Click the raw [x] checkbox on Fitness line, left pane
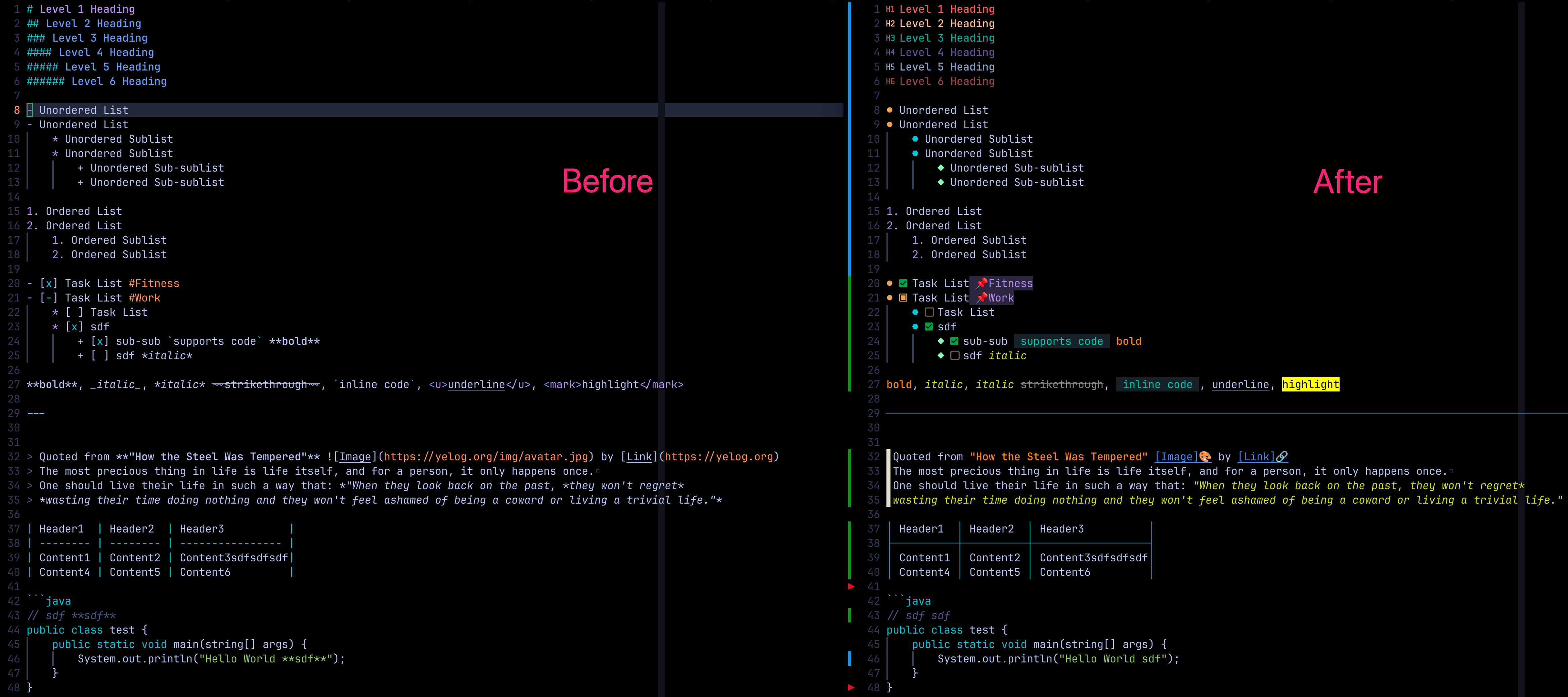Viewport: 1568px width, 697px height. tap(49, 283)
